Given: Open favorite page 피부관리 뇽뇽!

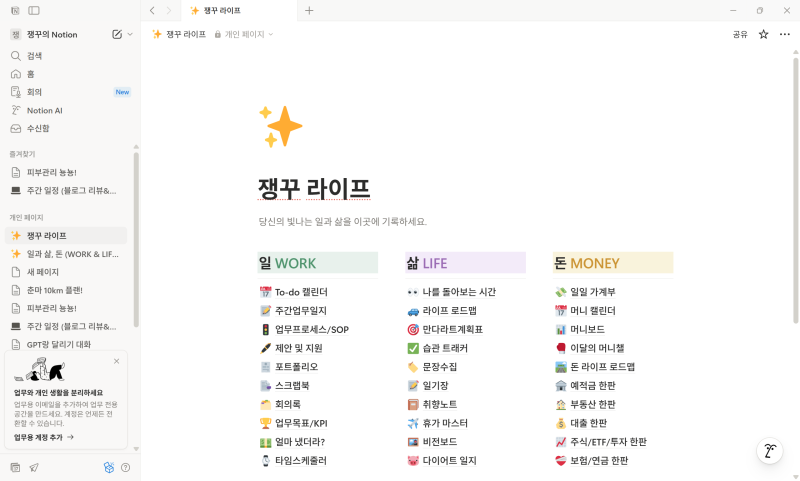Looking at the screenshot, I should [x=66, y=172].
